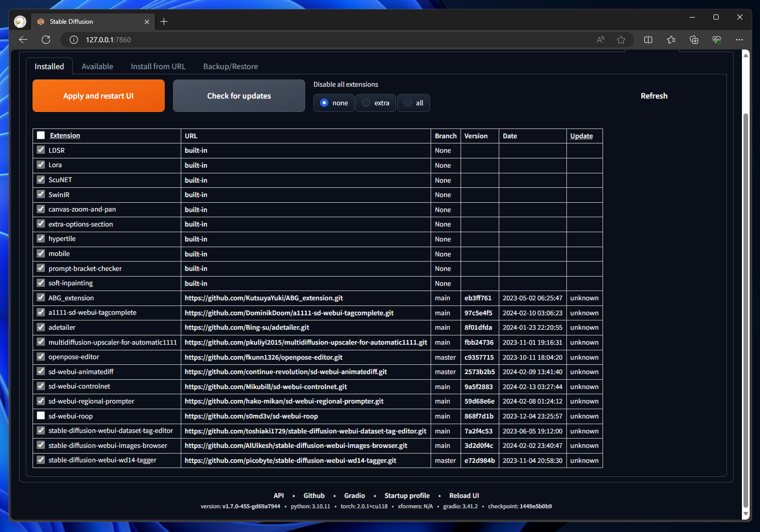Click the scrollbar down arrow
Screen dimensions: 760x532
pyautogui.click(x=746, y=514)
